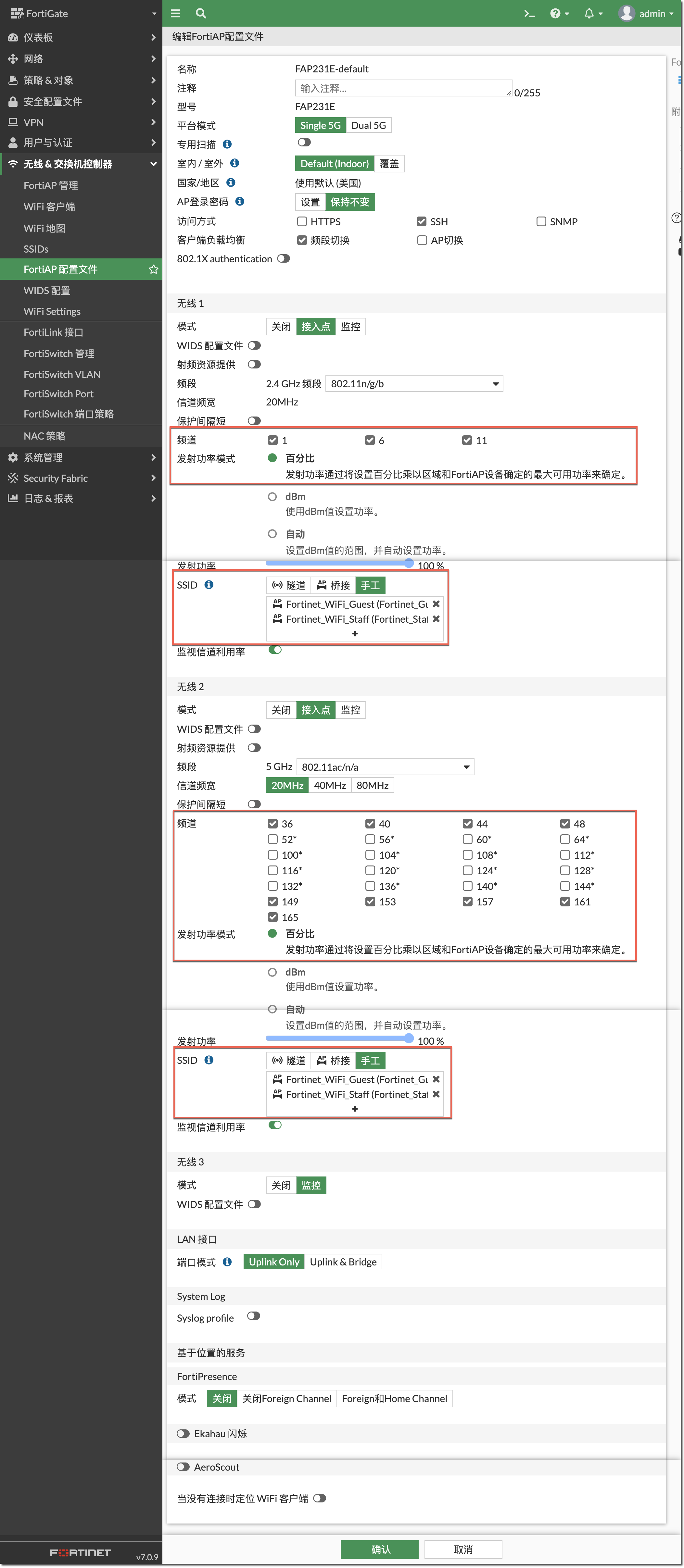Select Dual 5G platform mode
The image size is (684, 1568).
click(369, 125)
